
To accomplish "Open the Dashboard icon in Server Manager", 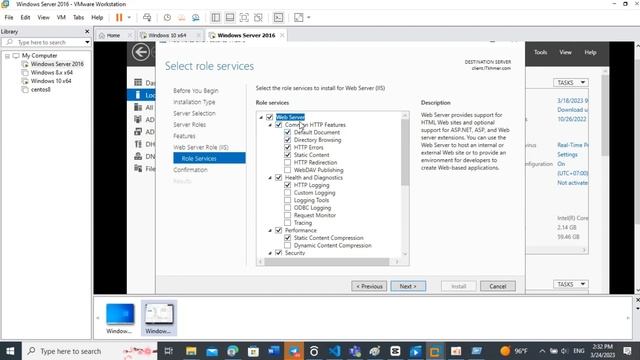I will 138,82.
